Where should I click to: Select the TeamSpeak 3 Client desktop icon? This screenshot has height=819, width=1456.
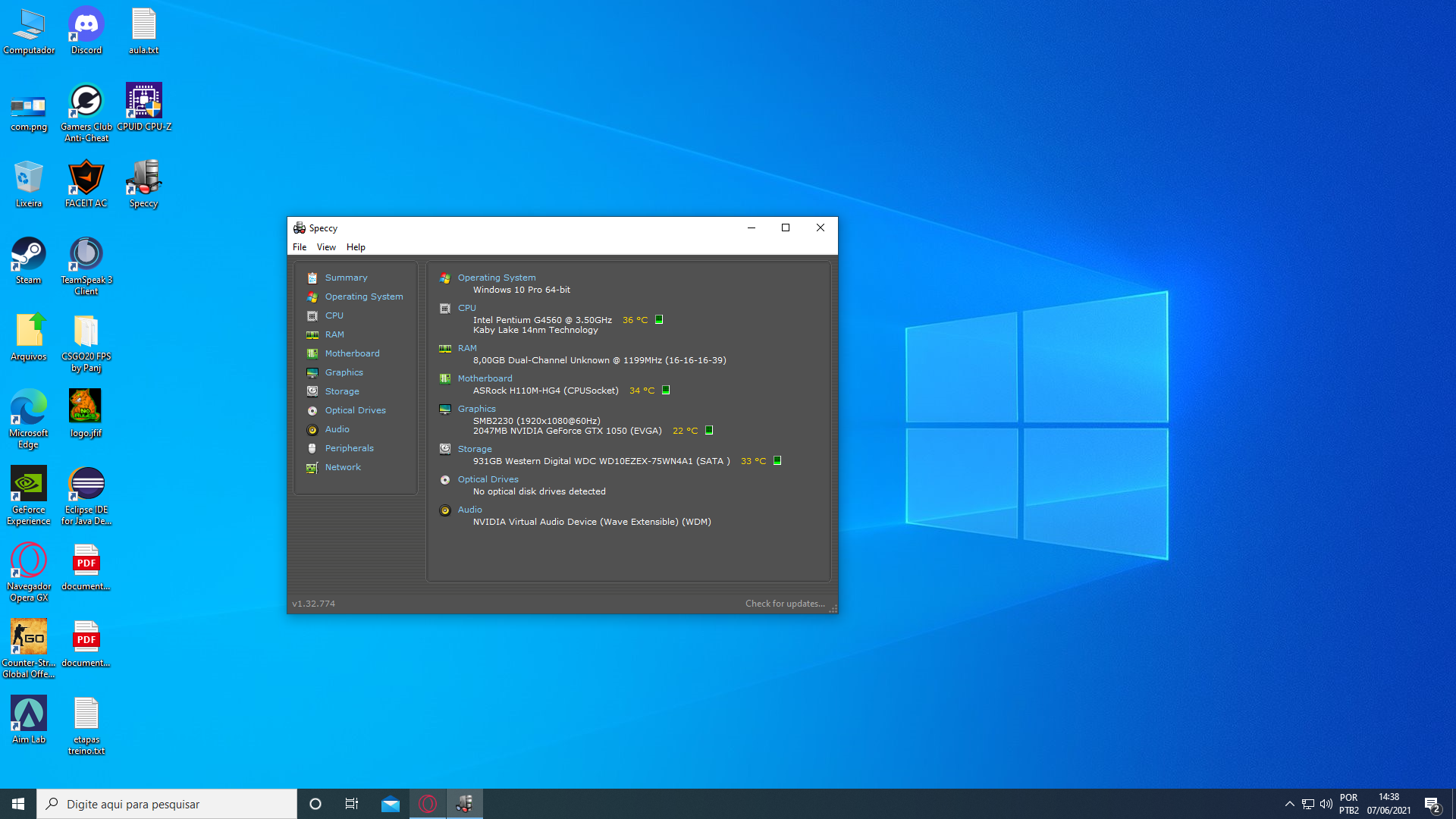(86, 265)
